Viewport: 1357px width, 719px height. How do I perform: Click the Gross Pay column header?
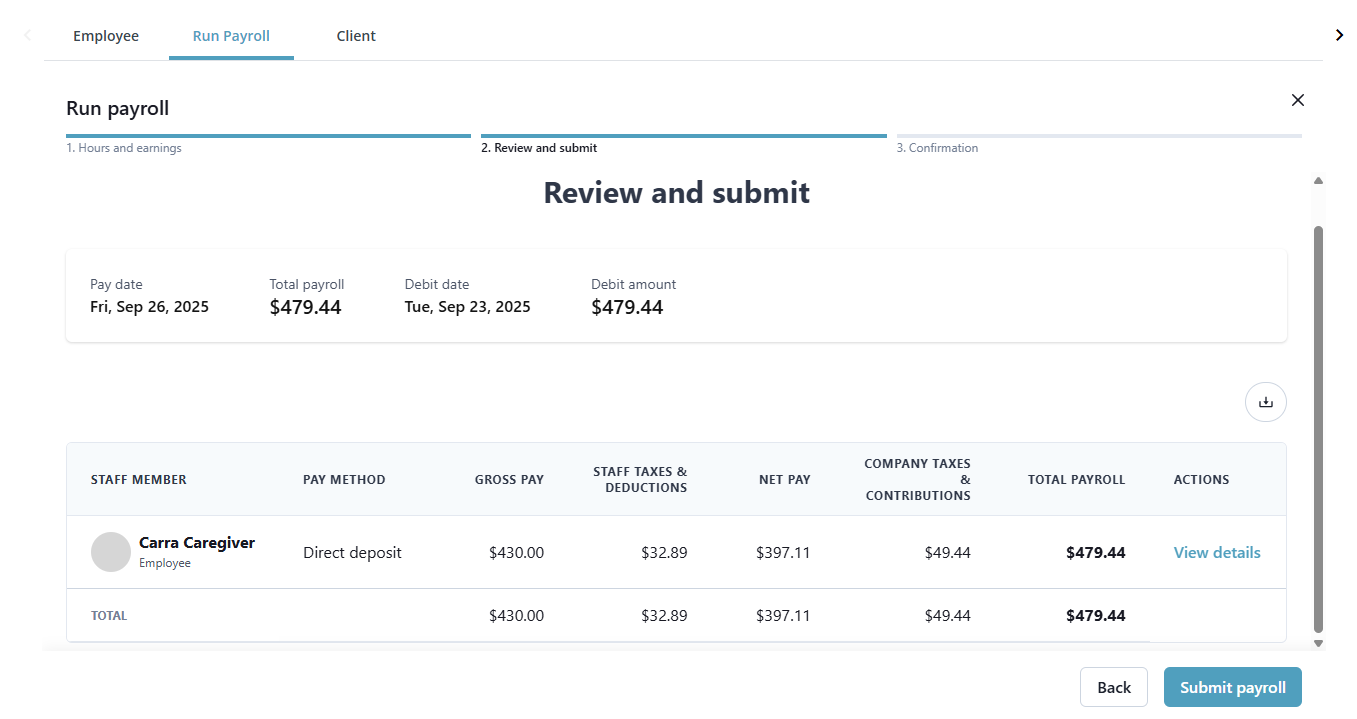click(509, 480)
